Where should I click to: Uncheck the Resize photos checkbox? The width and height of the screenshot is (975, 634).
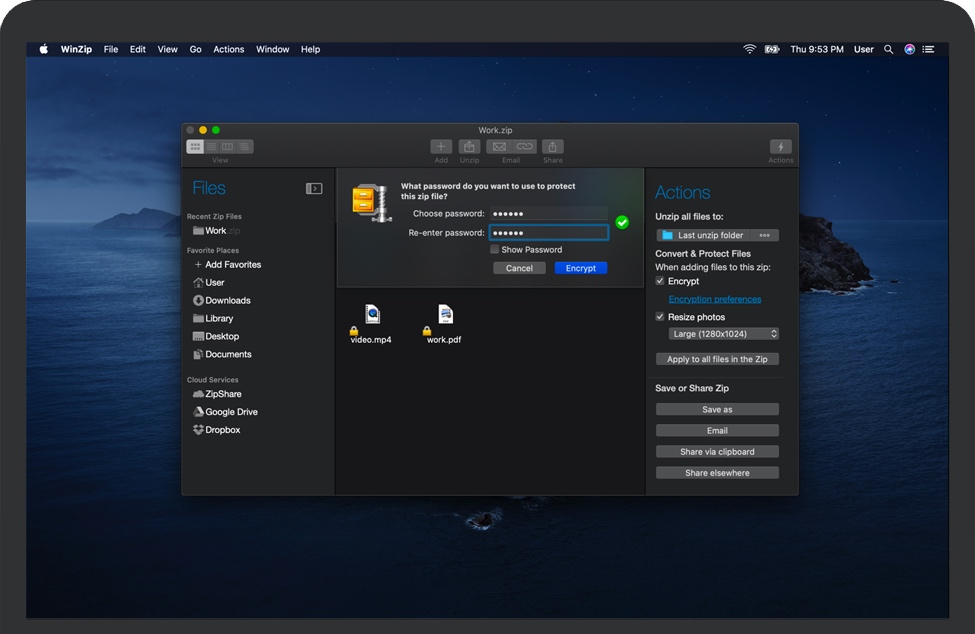click(x=660, y=316)
